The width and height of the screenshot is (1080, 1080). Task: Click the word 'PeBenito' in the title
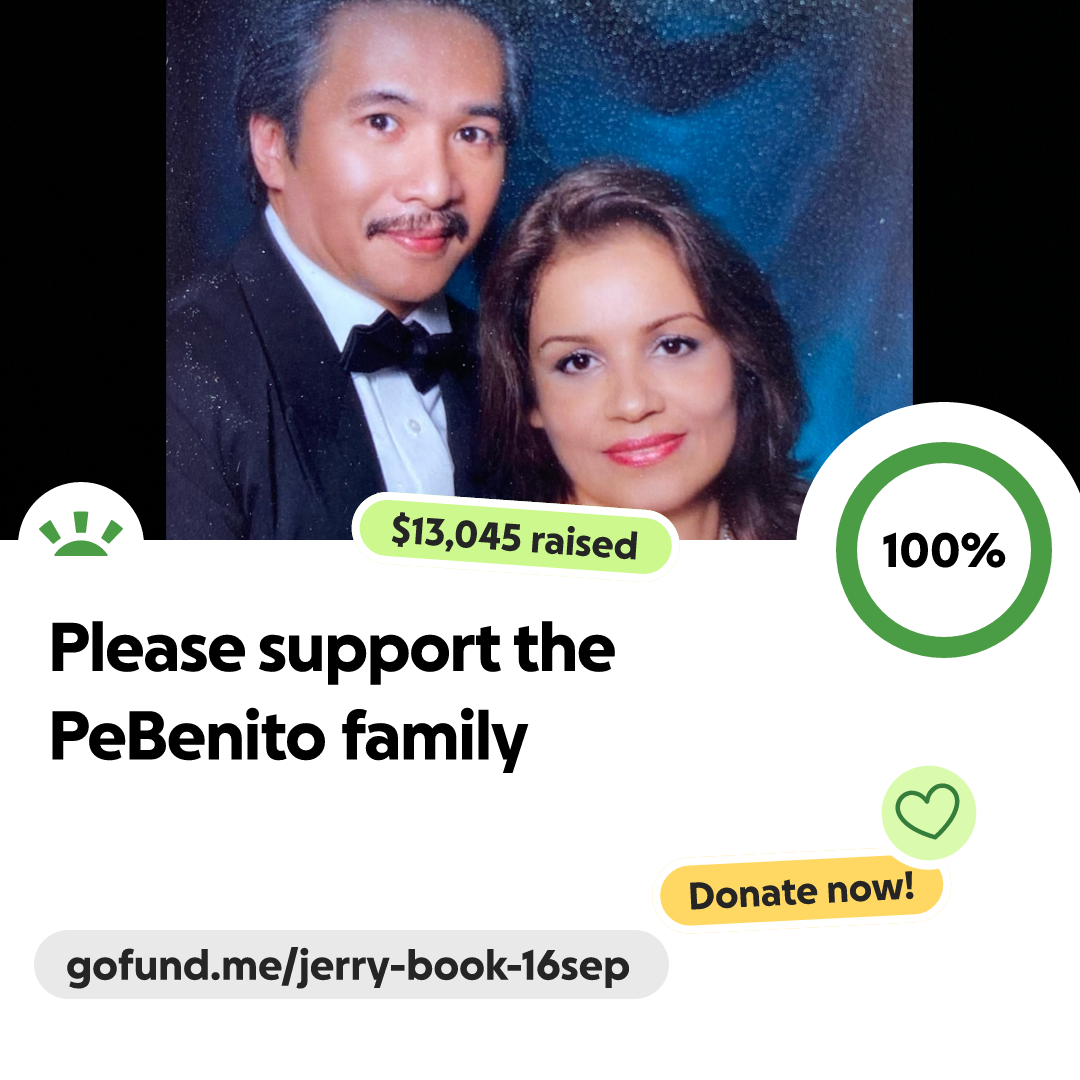[187, 736]
